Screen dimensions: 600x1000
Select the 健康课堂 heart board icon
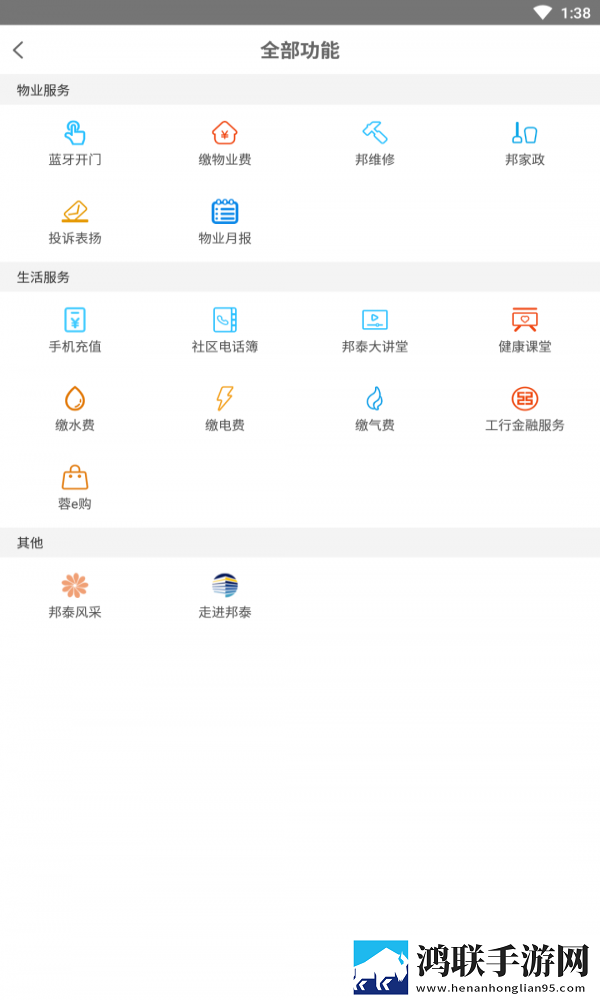click(x=525, y=320)
